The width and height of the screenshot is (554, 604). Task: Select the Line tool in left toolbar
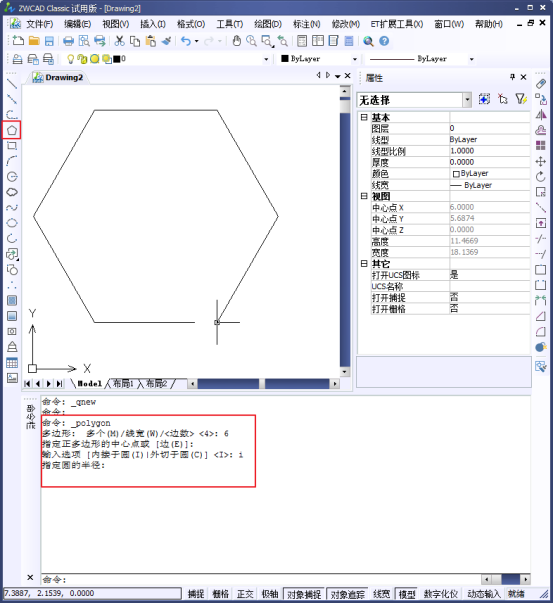tap(12, 84)
